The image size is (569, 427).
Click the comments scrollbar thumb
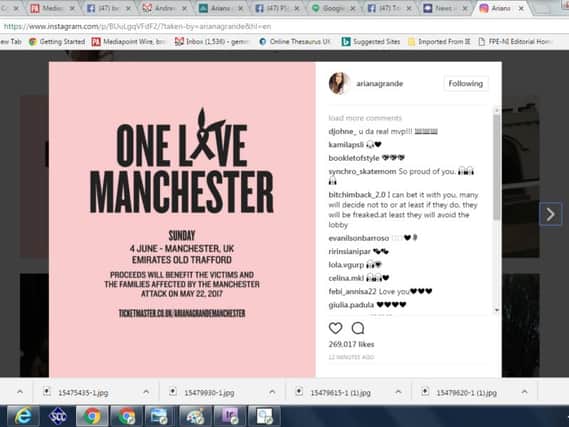(496, 167)
